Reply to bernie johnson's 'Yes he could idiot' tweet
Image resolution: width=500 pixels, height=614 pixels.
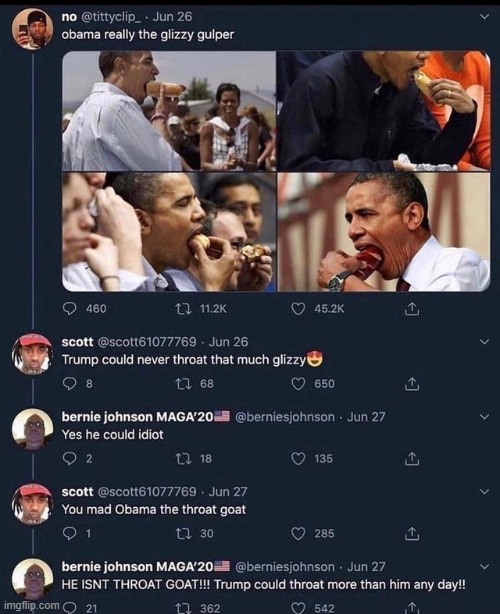70,459
